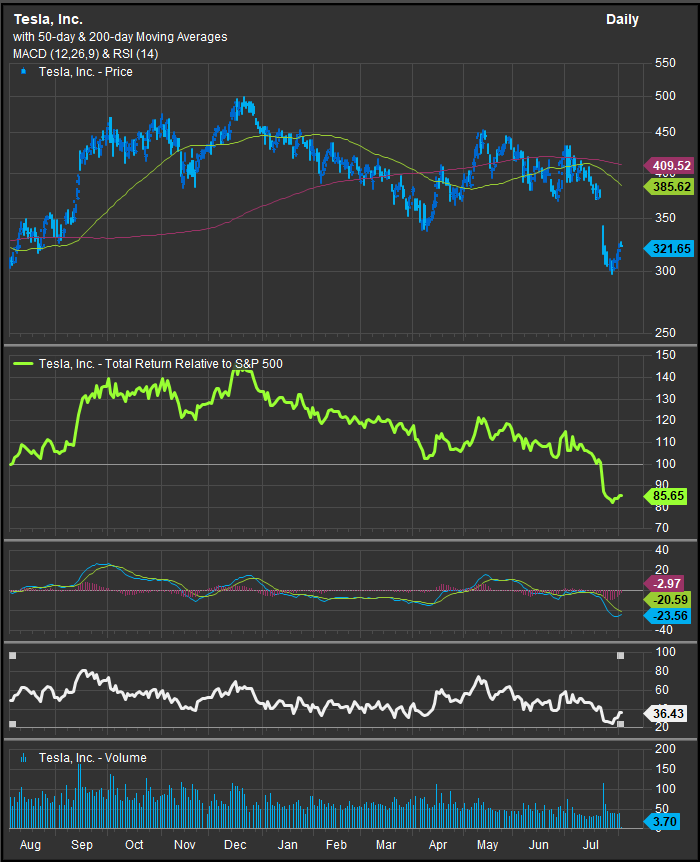Click the May month label on the axis
Image resolution: width=700 pixels, height=862 pixels.
487,844
